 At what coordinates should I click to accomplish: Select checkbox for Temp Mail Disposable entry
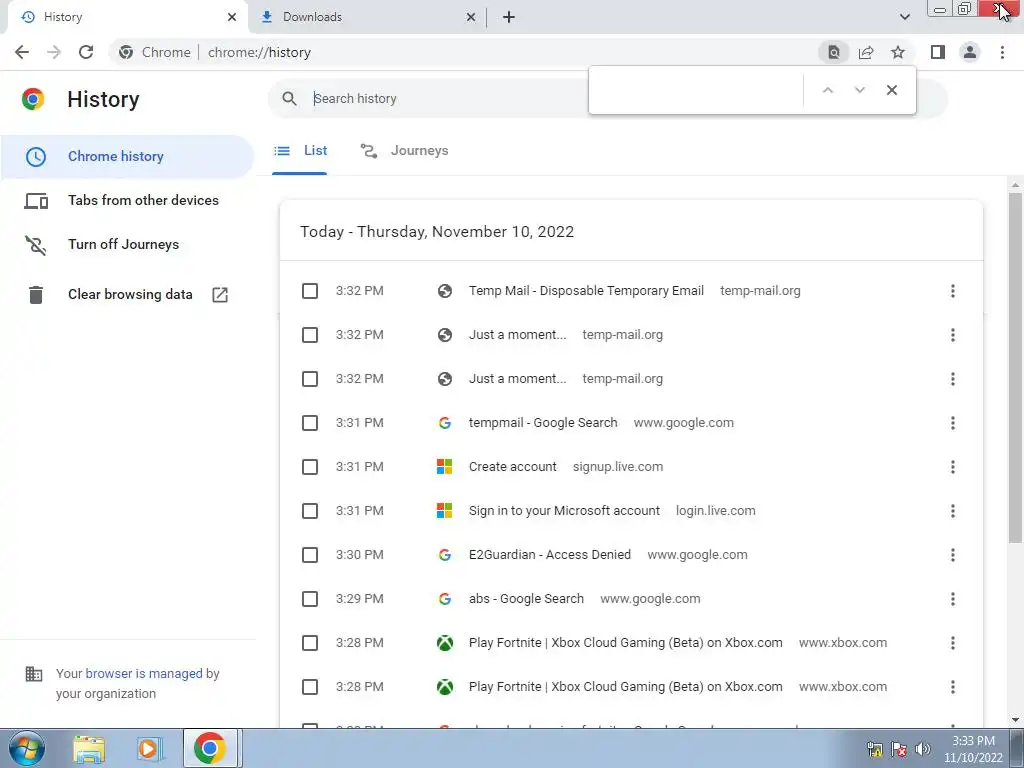tap(310, 291)
